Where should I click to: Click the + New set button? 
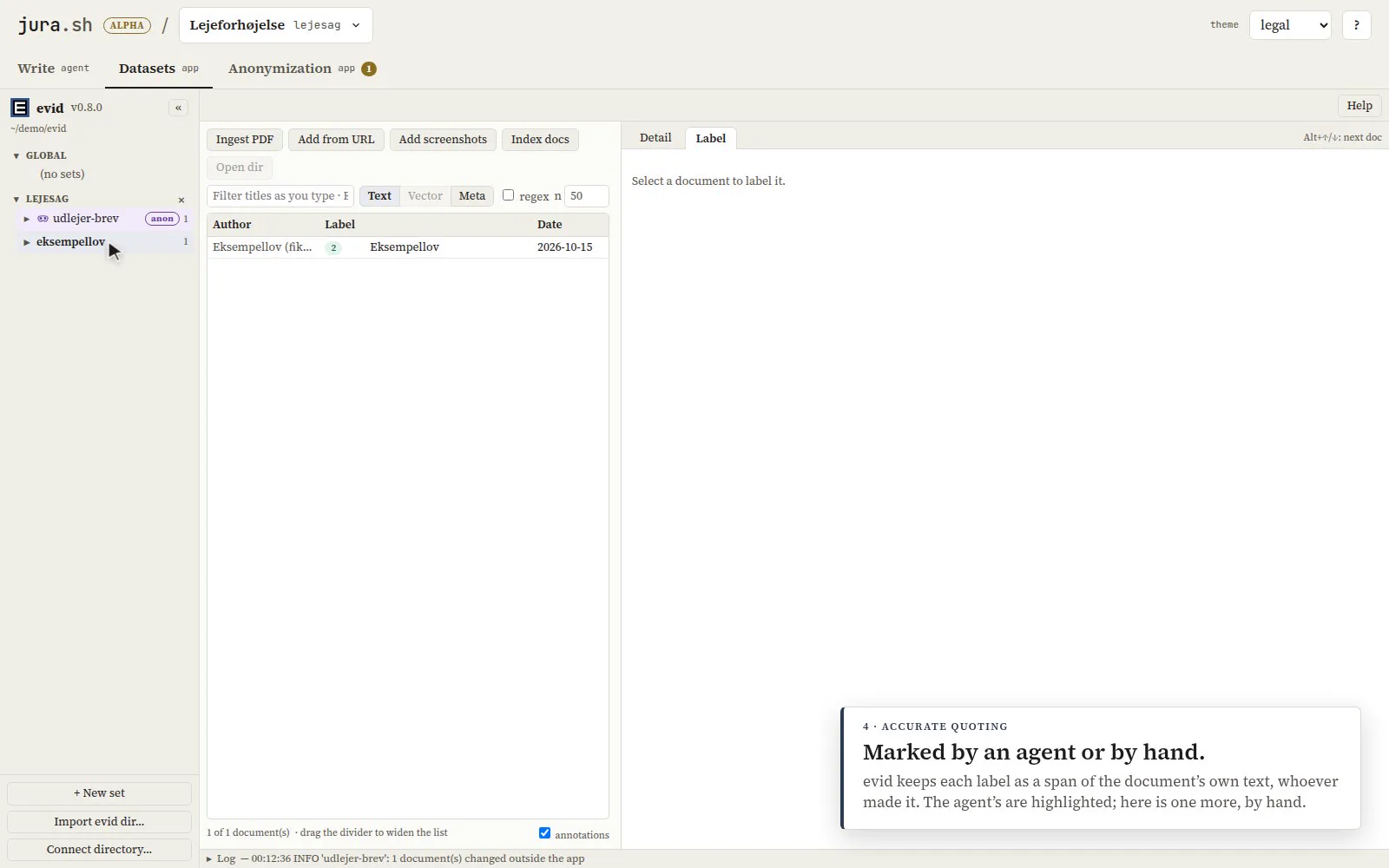[99, 793]
